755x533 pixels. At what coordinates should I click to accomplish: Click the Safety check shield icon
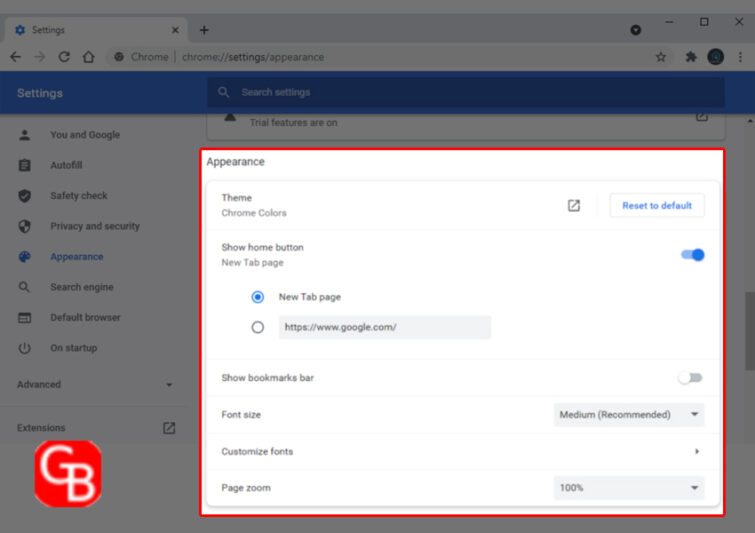point(25,195)
